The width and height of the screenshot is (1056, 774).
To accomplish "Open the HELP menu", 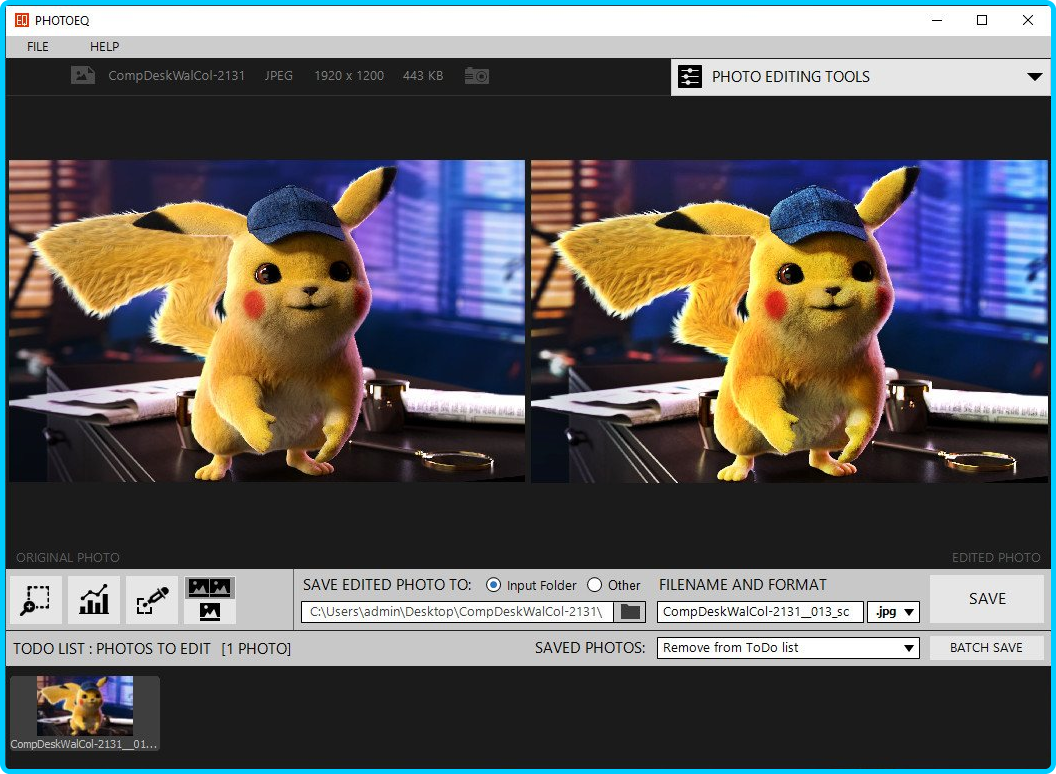I will (104, 46).
